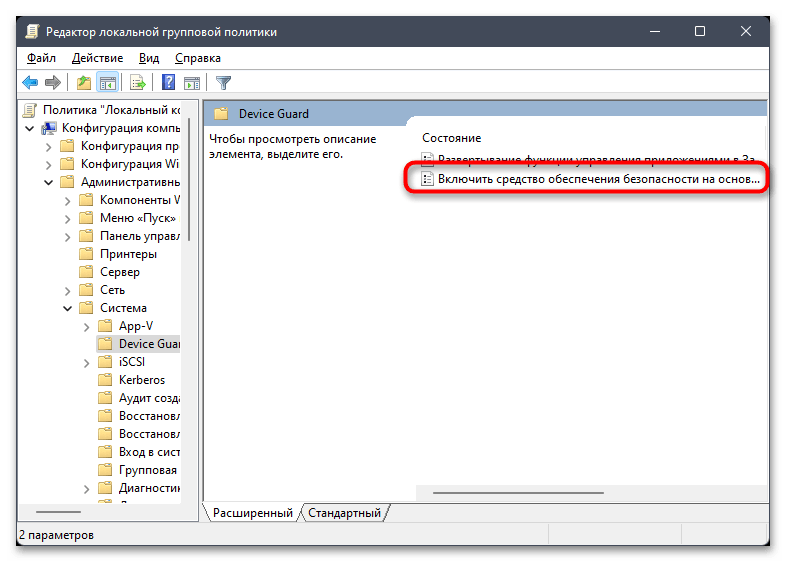Image resolution: width=786 pixels, height=562 pixels.
Task: Expand the Меню «Пуск» folder
Action: point(68,219)
